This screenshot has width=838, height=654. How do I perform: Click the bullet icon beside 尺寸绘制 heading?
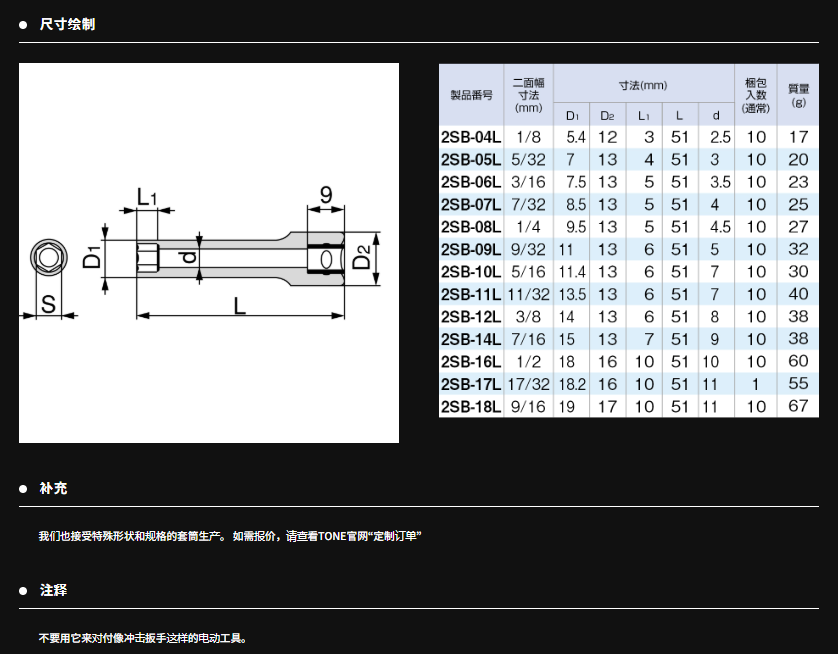pos(23,24)
